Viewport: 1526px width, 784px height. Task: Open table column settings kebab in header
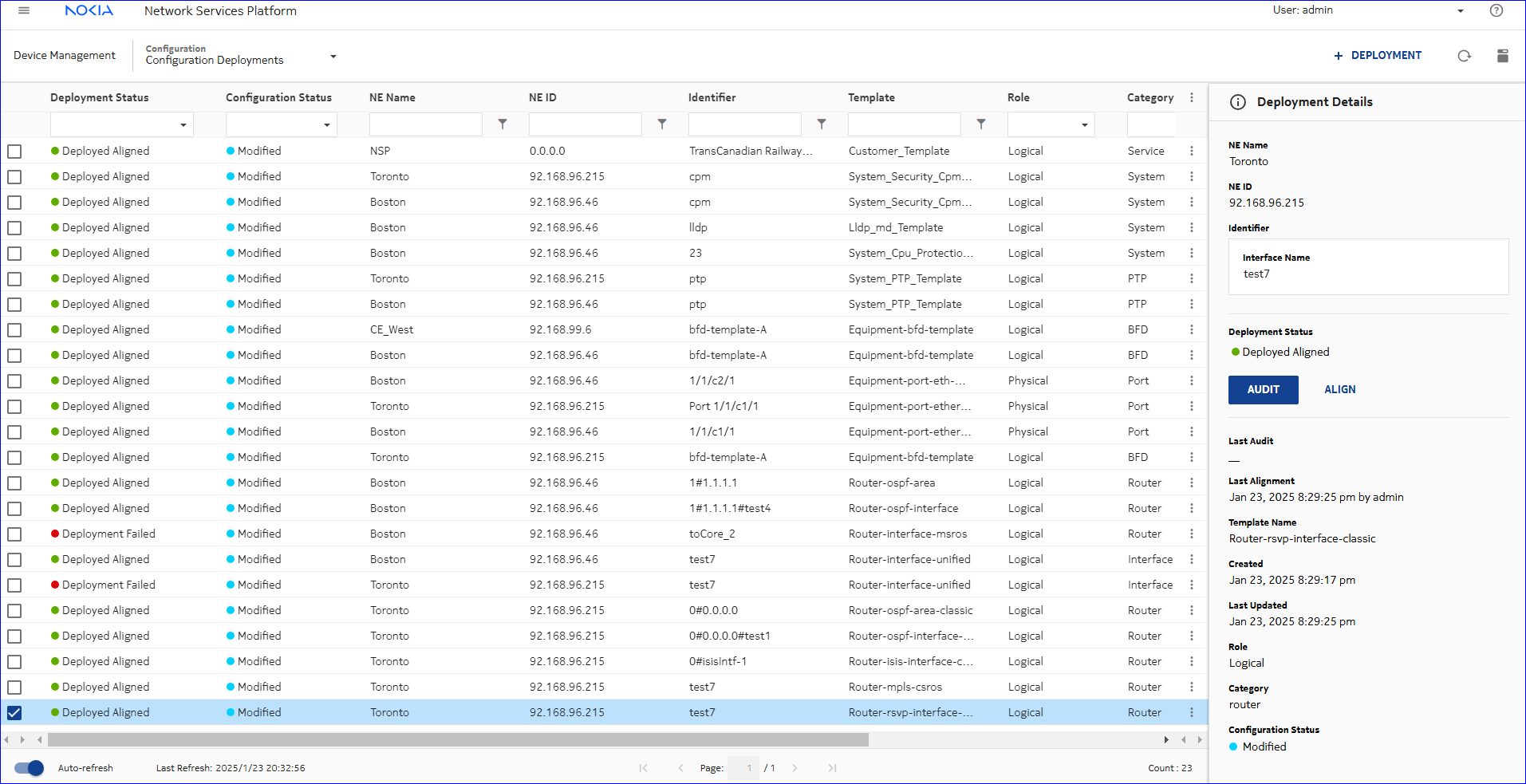pyautogui.click(x=1192, y=97)
